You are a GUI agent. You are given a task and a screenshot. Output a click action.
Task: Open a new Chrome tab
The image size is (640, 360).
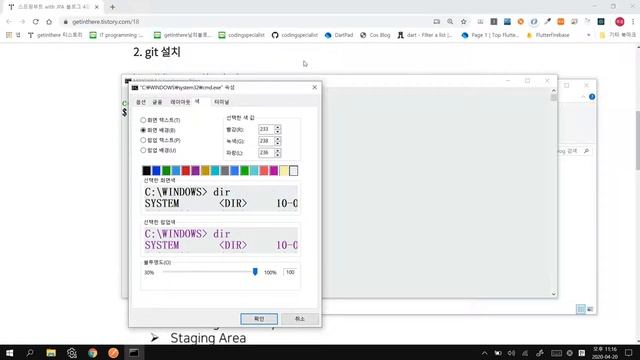112,7
